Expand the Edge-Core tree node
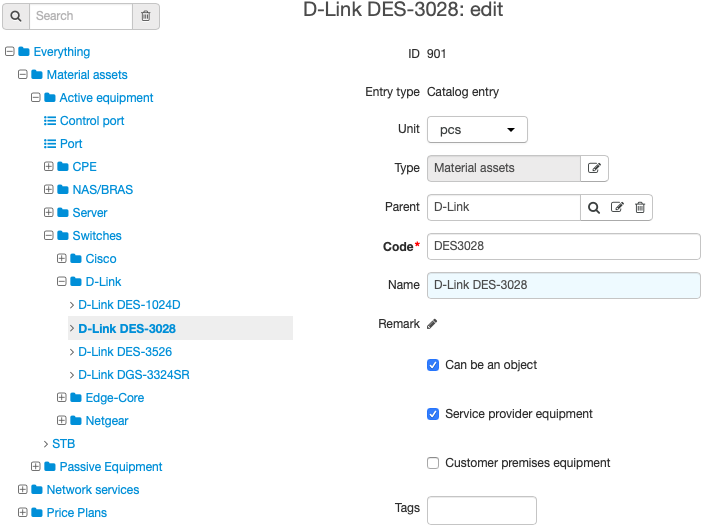This screenshot has height=527, width=702. [61, 398]
